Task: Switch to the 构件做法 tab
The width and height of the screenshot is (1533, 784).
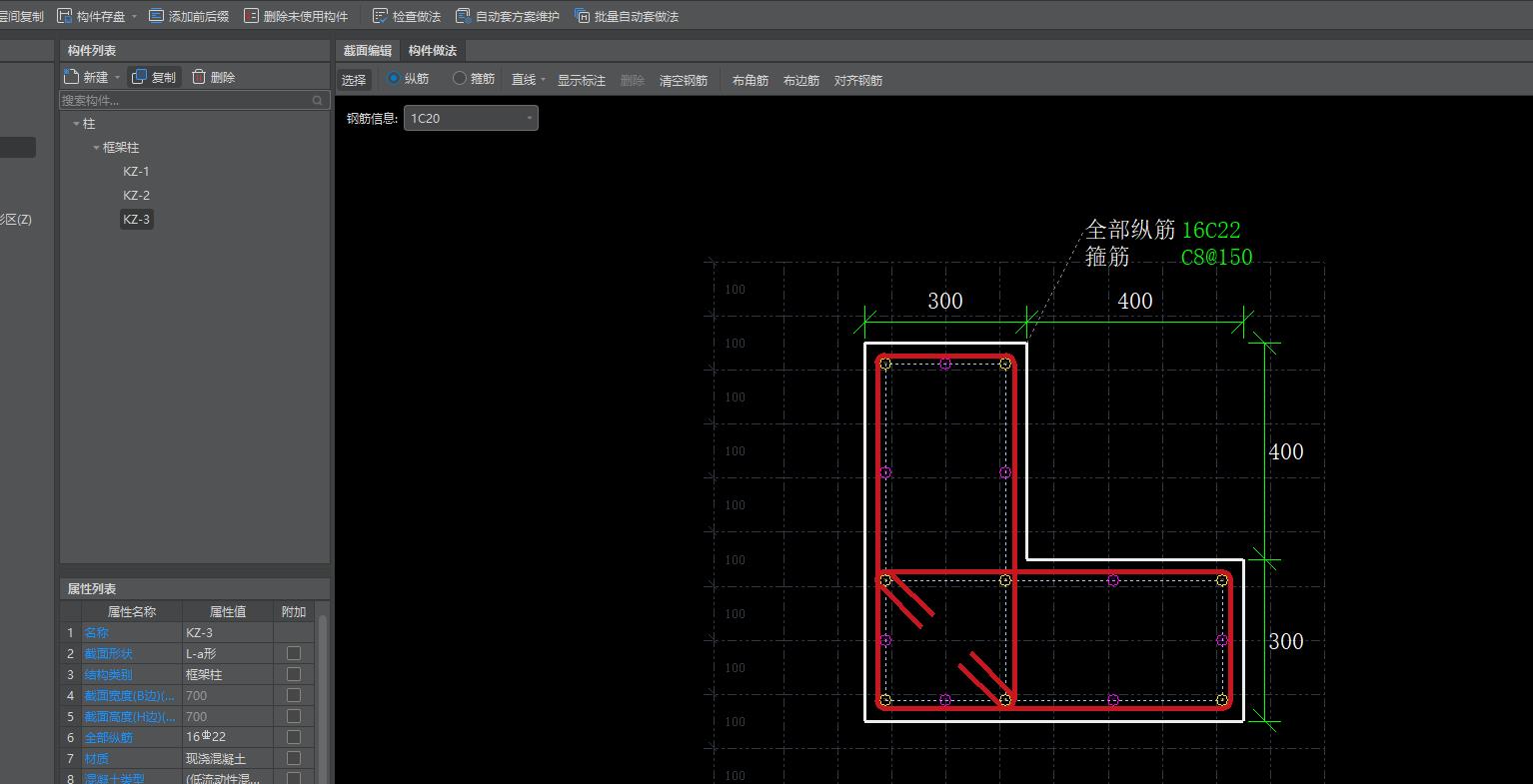Action: click(x=433, y=51)
